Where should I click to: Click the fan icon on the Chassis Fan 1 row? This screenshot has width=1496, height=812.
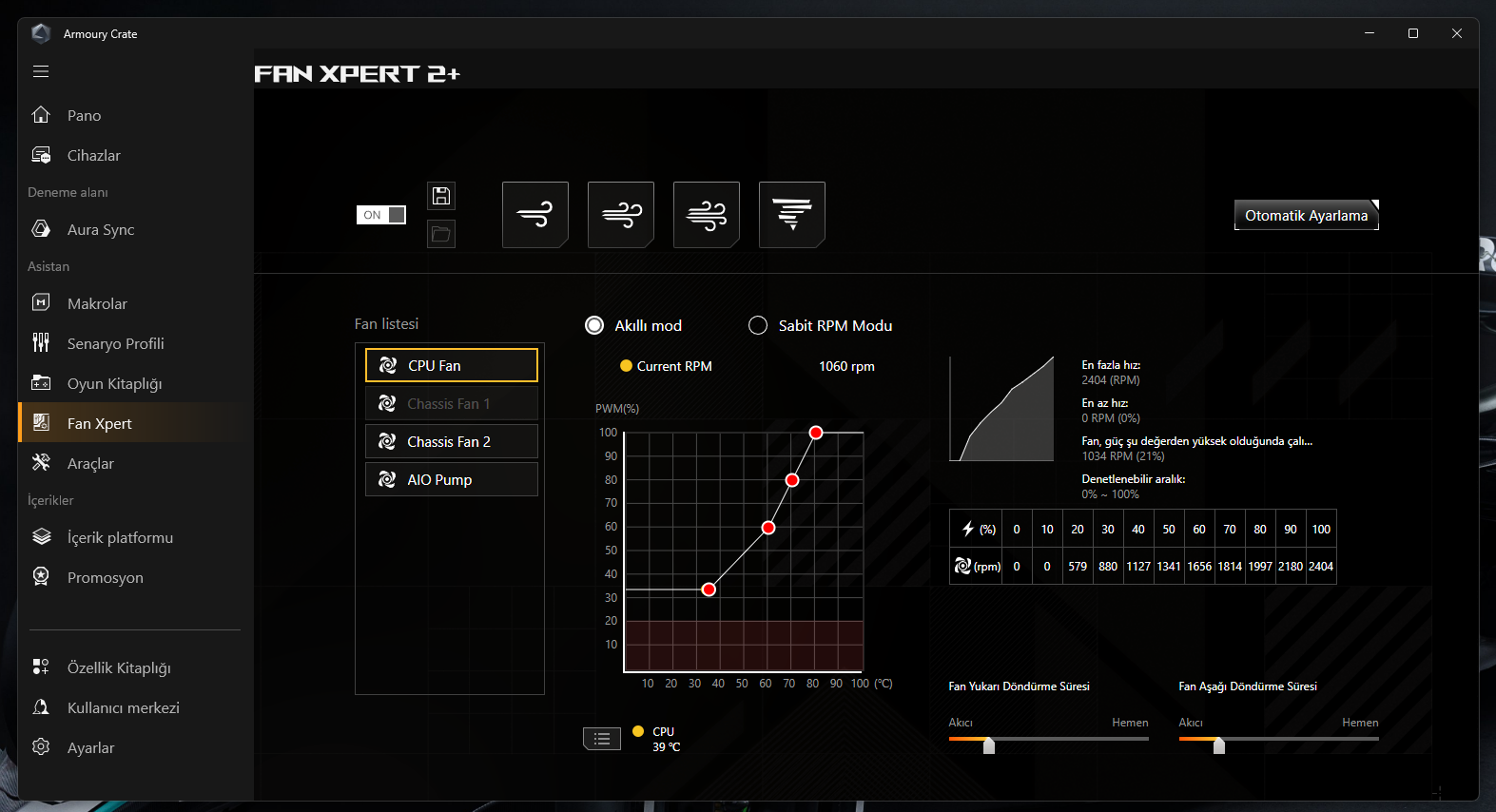(x=387, y=403)
